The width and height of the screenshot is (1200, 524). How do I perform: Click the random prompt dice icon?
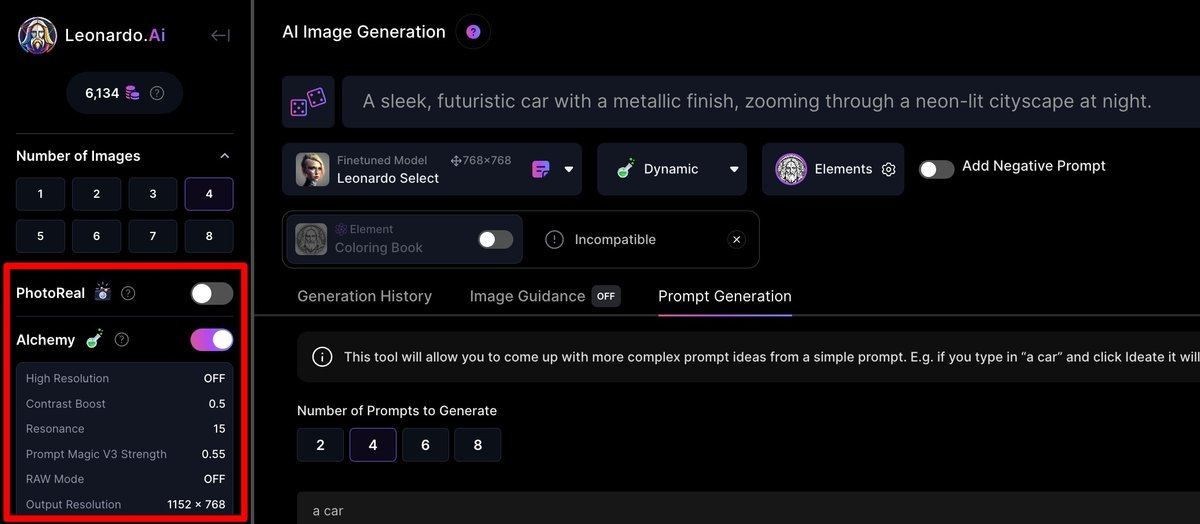pos(307,102)
